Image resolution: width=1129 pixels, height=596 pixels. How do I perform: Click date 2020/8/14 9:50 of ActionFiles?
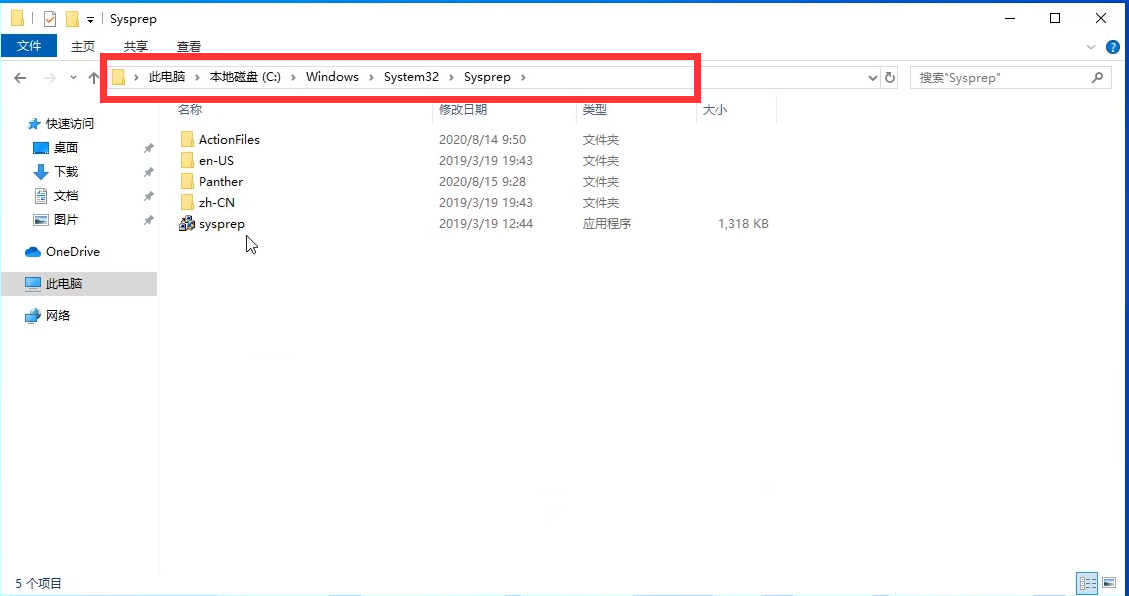(x=482, y=140)
